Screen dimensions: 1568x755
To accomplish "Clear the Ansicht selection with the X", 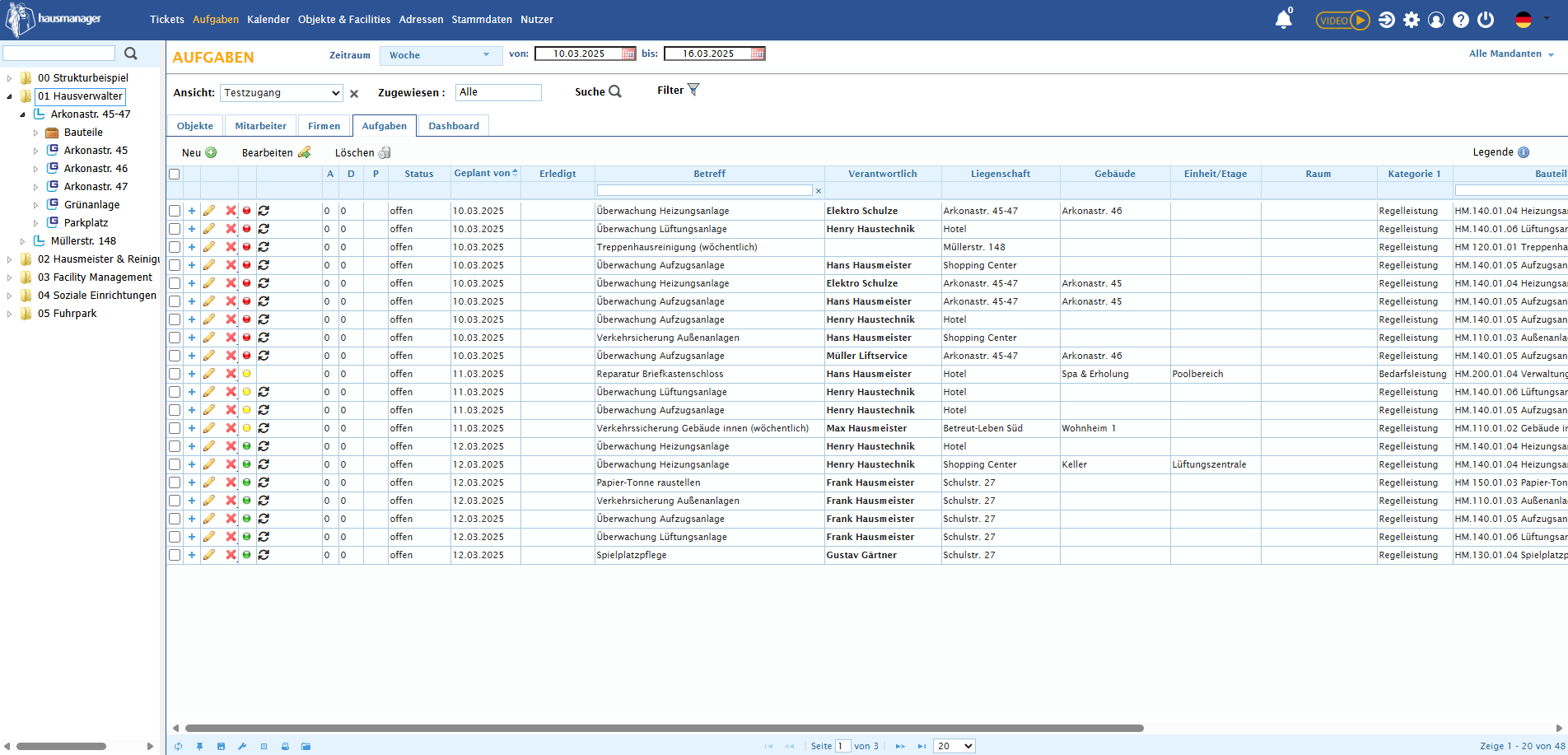I will 354,94.
